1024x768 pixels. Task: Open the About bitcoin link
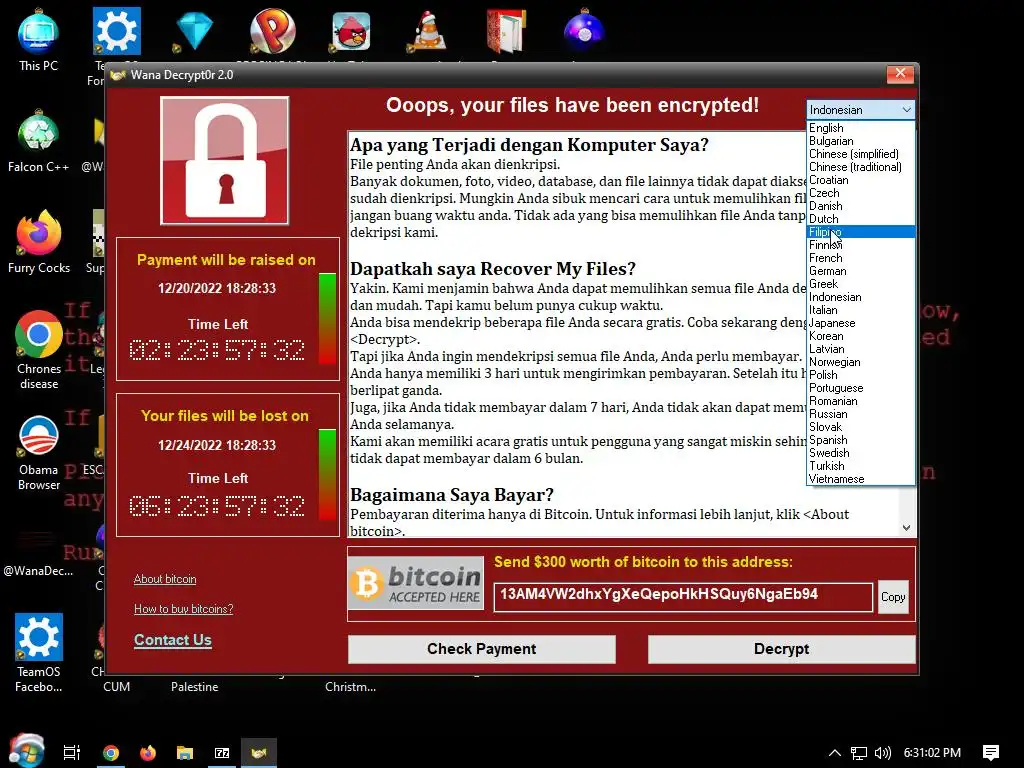[165, 579]
